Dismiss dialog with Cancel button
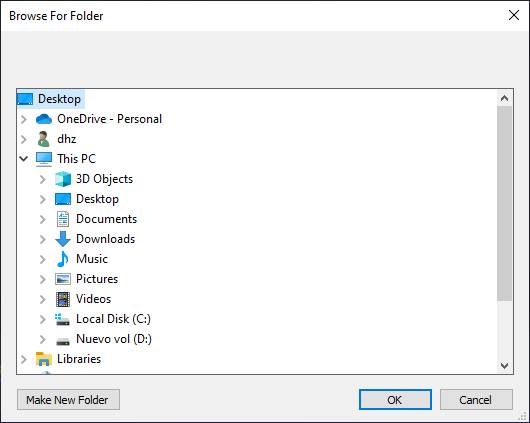 coord(476,400)
